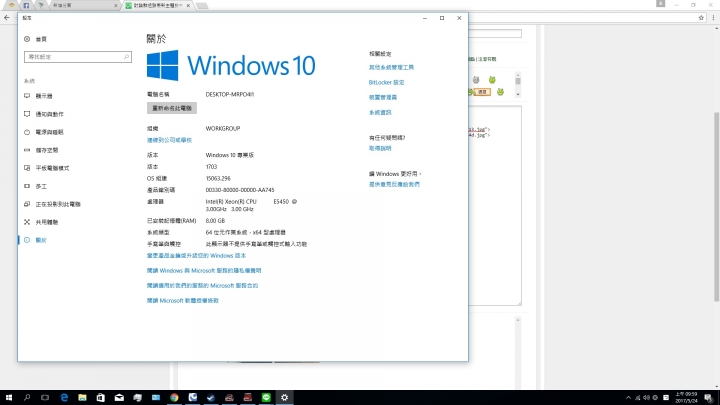This screenshot has width=720, height=405.
Task: Click Chrome back arrow behind Settings
Action: point(6,18)
